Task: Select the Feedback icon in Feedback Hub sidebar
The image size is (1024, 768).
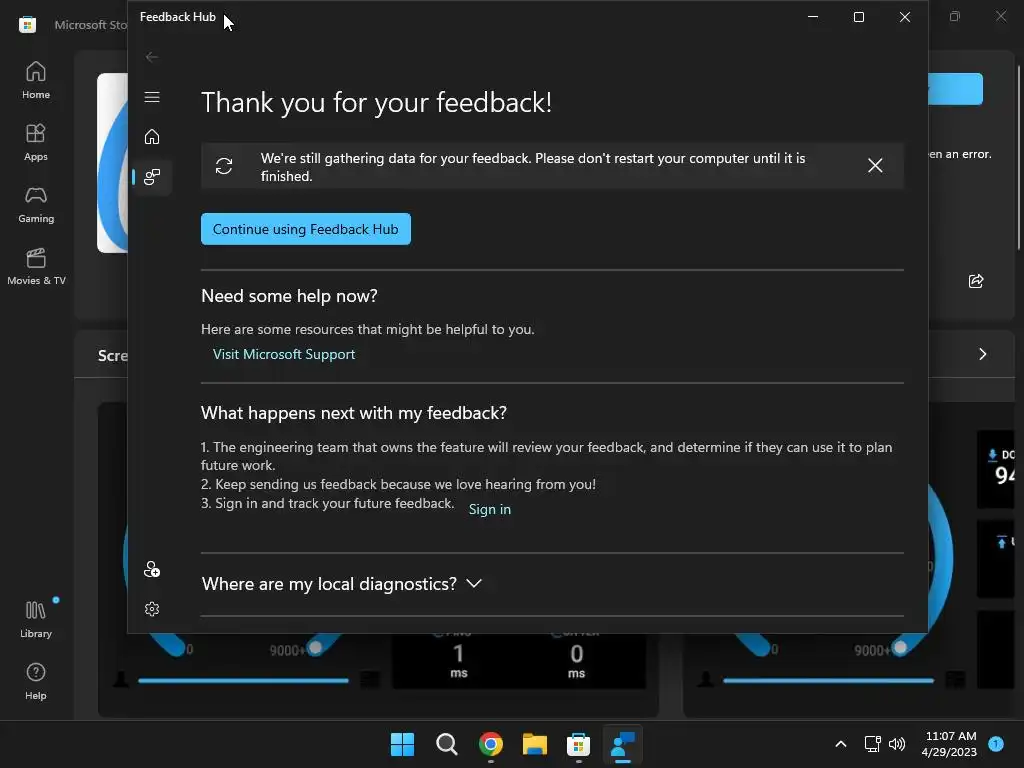Action: pos(152,176)
